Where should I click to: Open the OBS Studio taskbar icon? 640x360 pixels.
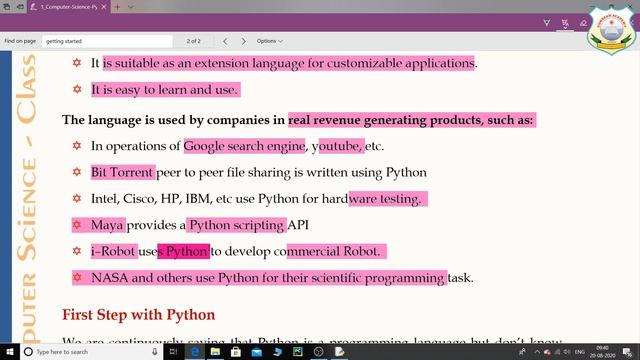tap(319, 351)
